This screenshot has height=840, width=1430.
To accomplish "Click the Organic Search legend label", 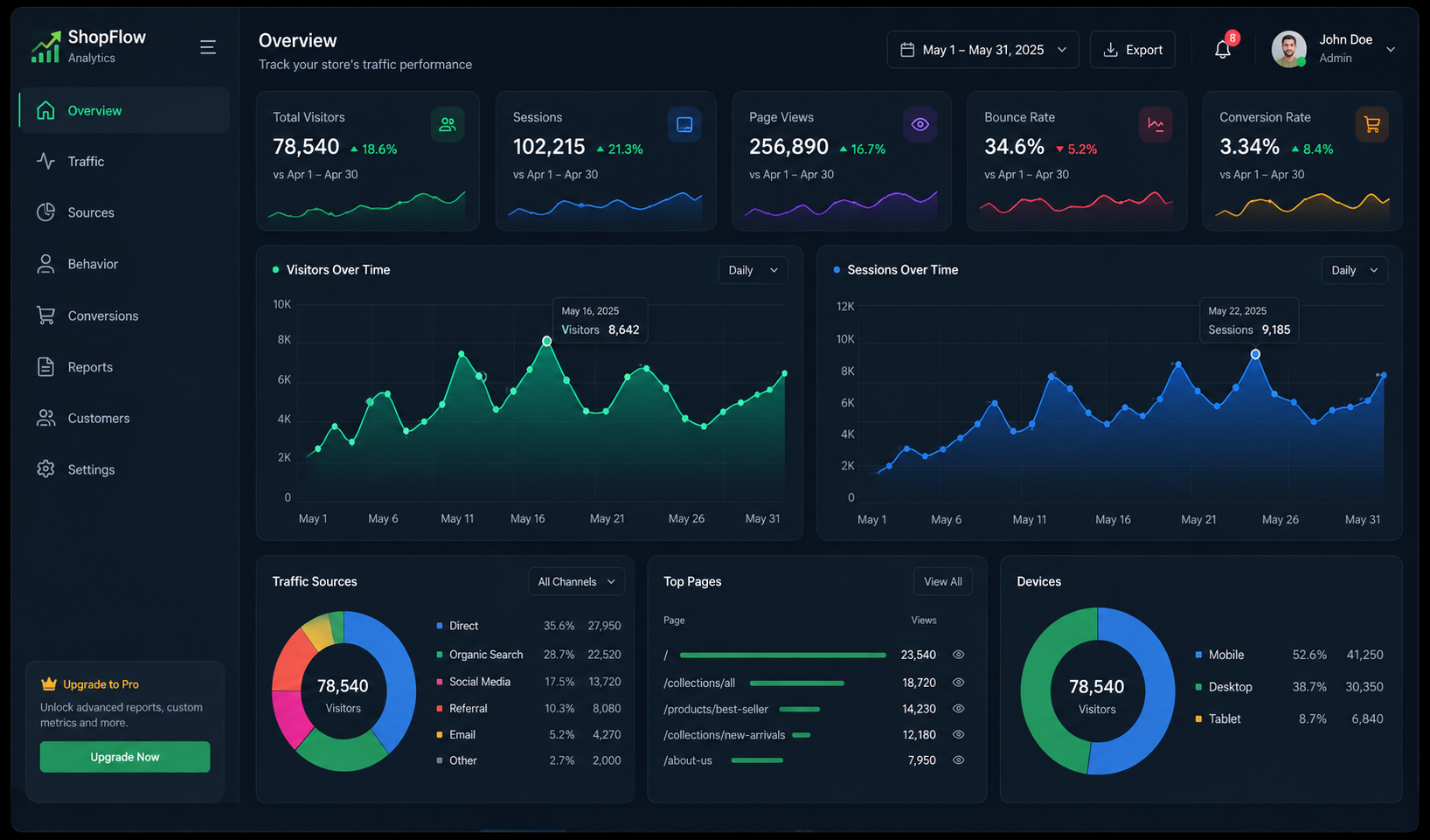I will [486, 655].
